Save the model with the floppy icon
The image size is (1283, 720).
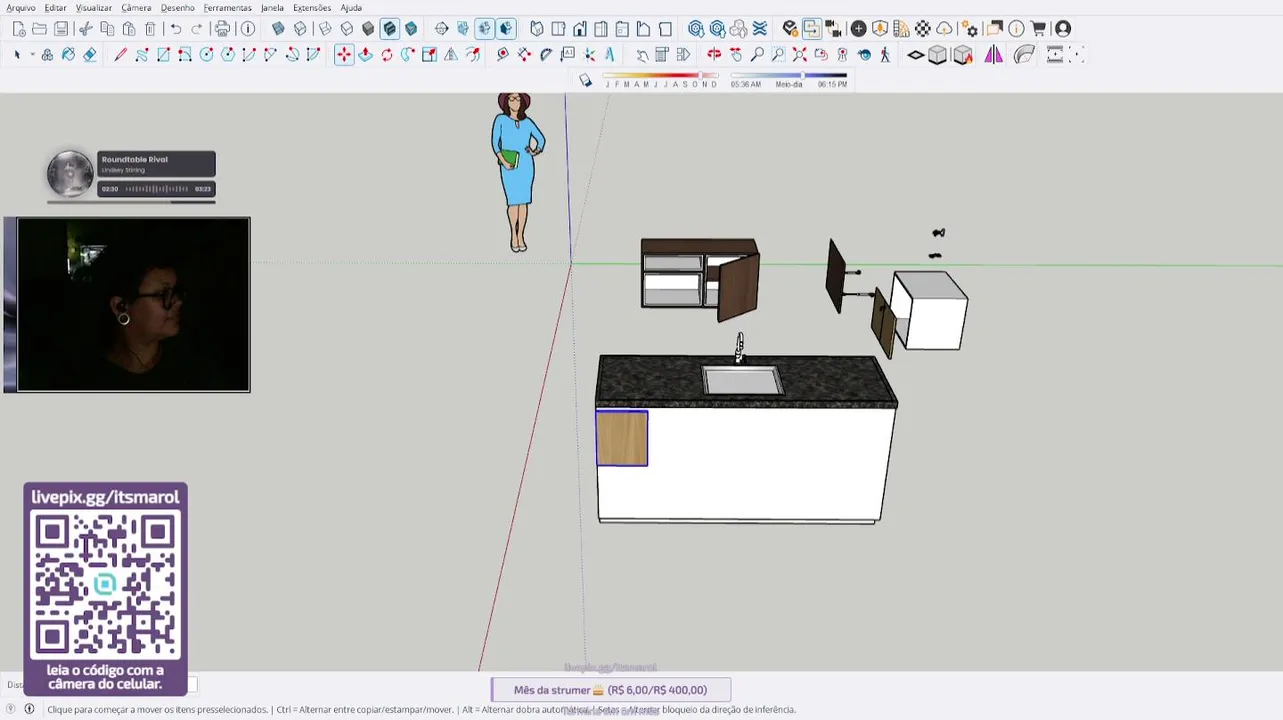(61, 29)
